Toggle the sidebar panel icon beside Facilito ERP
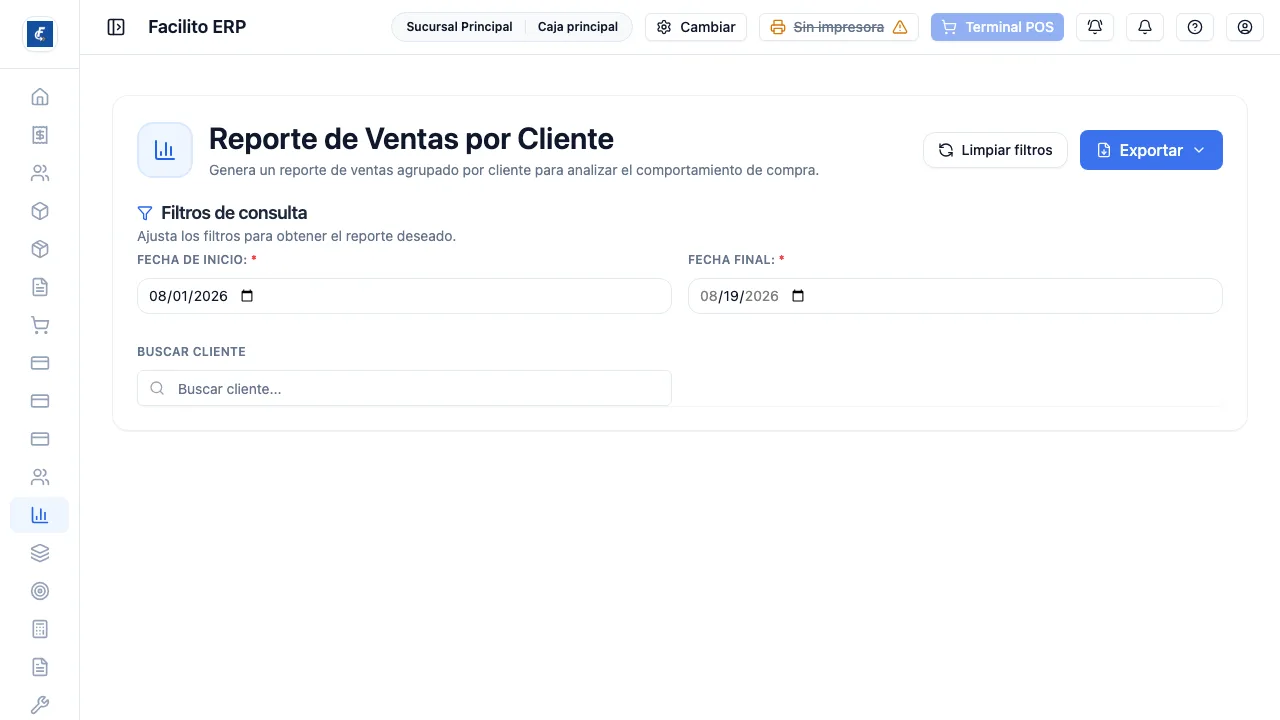Screen dimensions: 1280x720 coord(116,27)
